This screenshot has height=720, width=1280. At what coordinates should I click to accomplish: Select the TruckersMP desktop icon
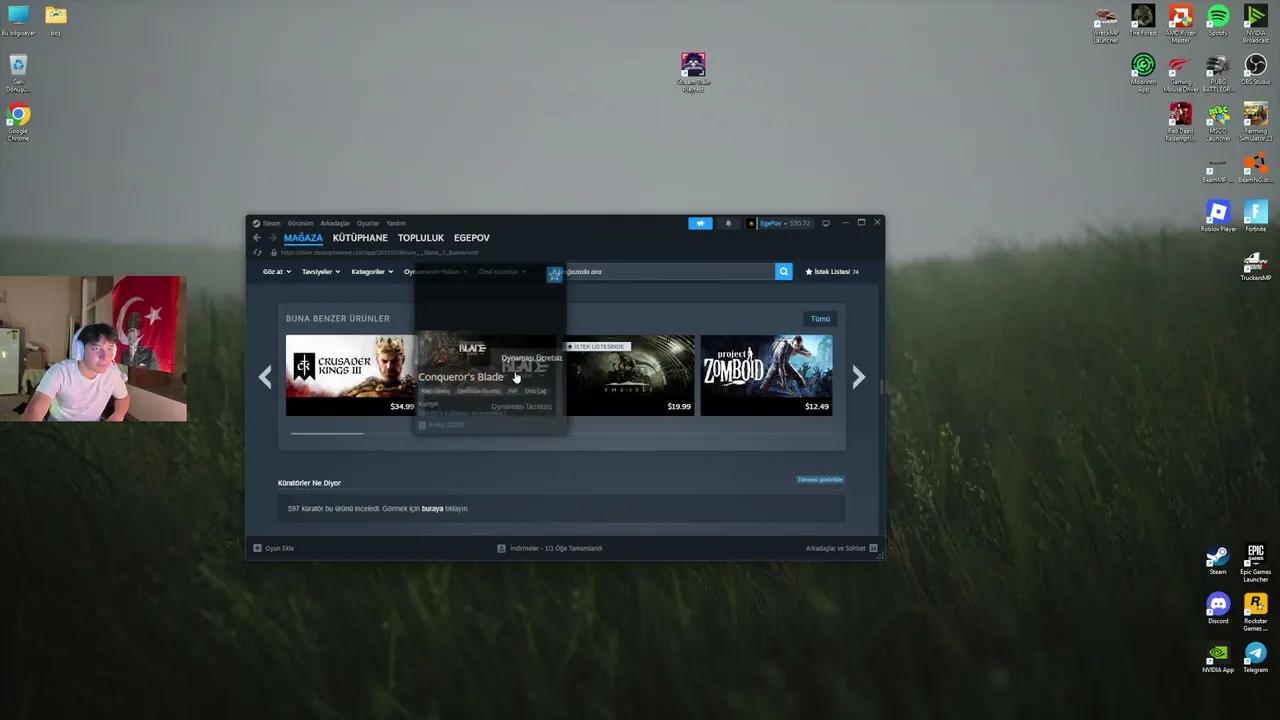point(1255,266)
